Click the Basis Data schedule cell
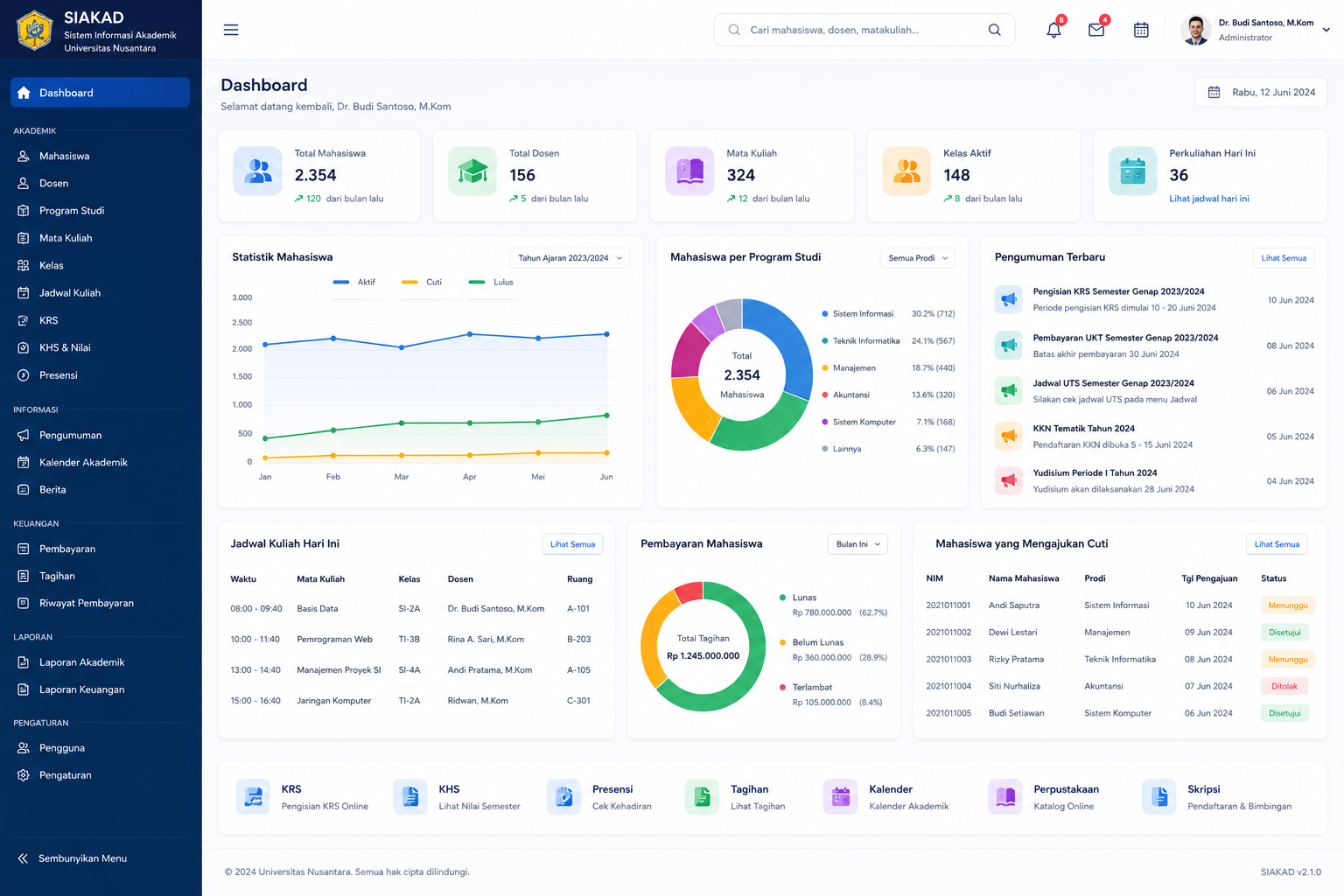The width and height of the screenshot is (1344, 896). coord(318,609)
